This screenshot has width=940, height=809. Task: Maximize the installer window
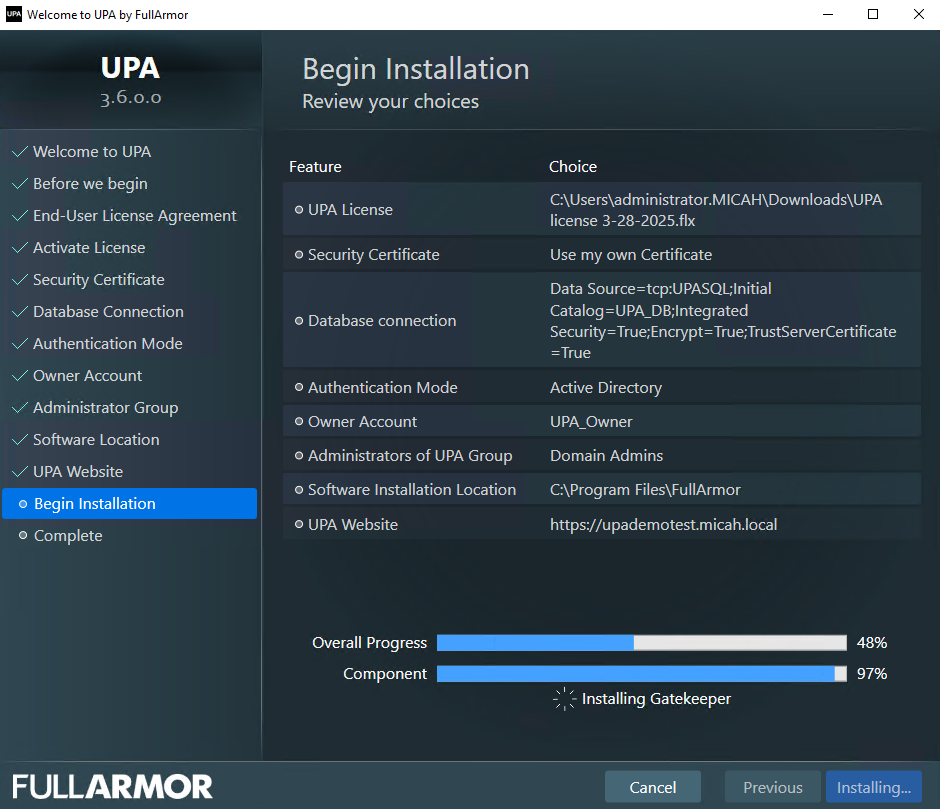point(873,15)
